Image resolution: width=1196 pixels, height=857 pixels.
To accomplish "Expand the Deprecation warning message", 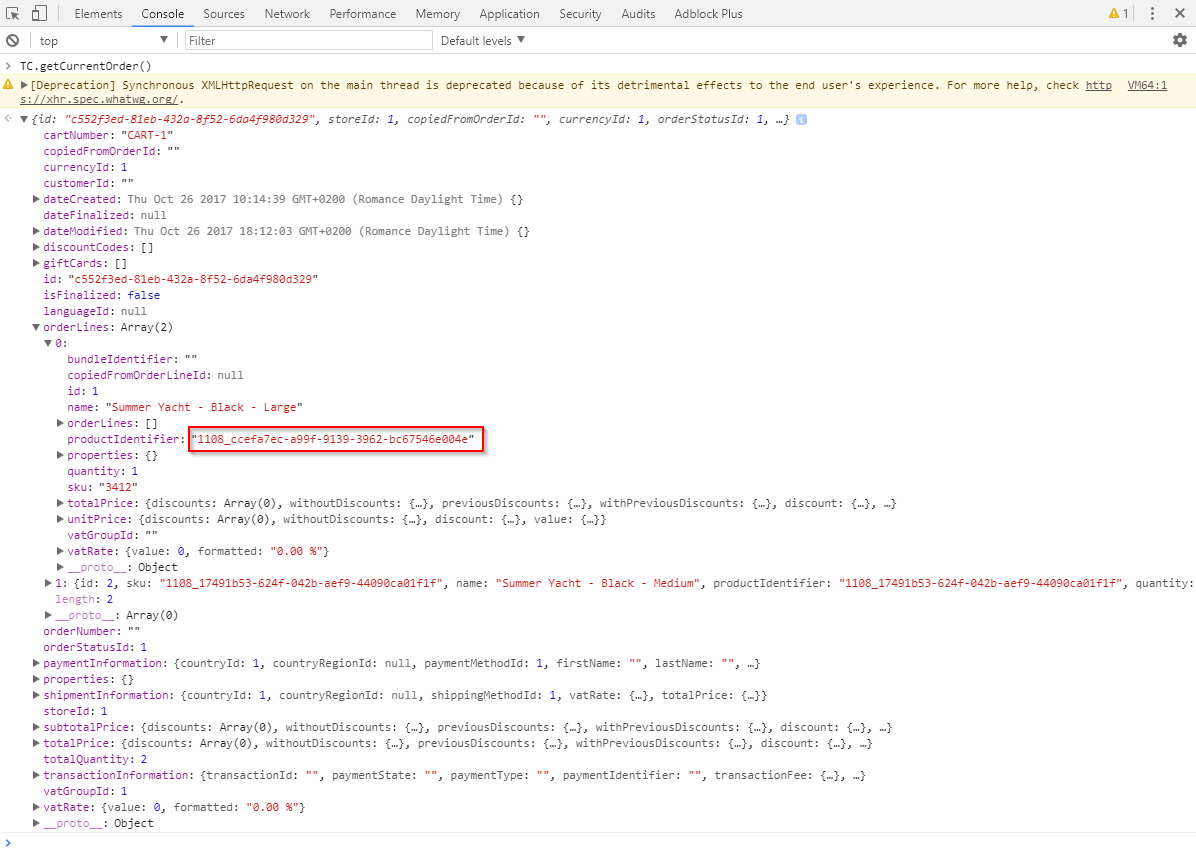I will point(24,85).
